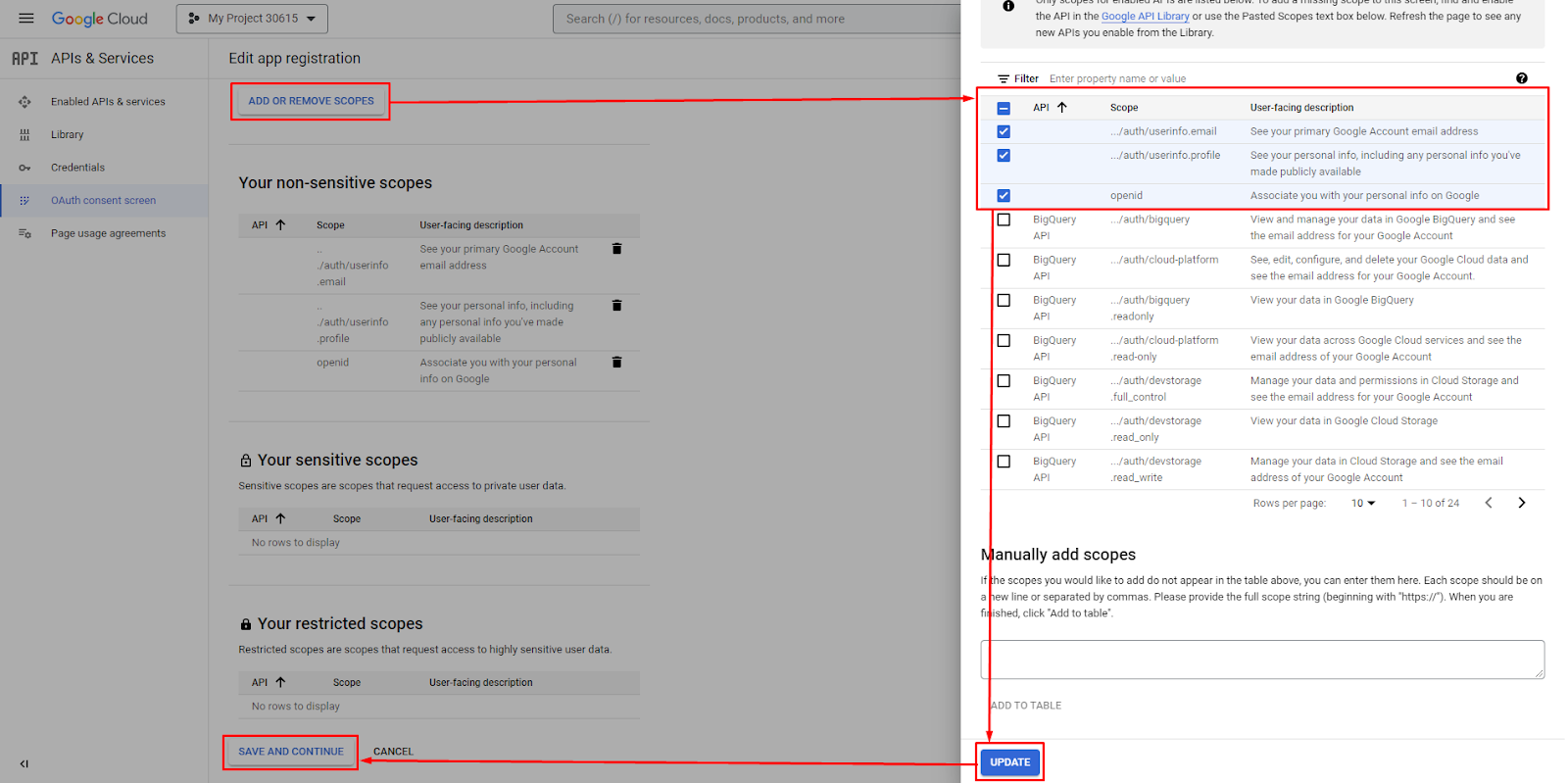1568x783 pixels.
Task: Go to previous page of scopes
Action: click(x=1489, y=503)
